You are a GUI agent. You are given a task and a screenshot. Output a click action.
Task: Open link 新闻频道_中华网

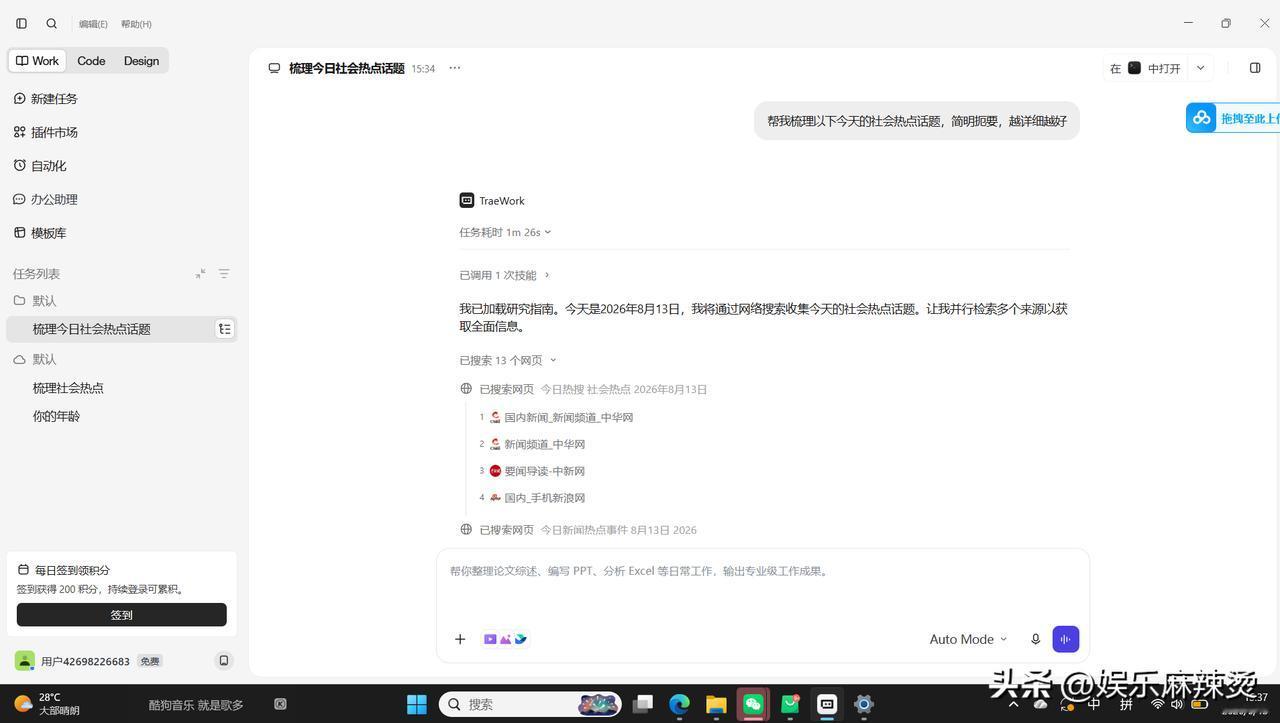click(x=544, y=444)
